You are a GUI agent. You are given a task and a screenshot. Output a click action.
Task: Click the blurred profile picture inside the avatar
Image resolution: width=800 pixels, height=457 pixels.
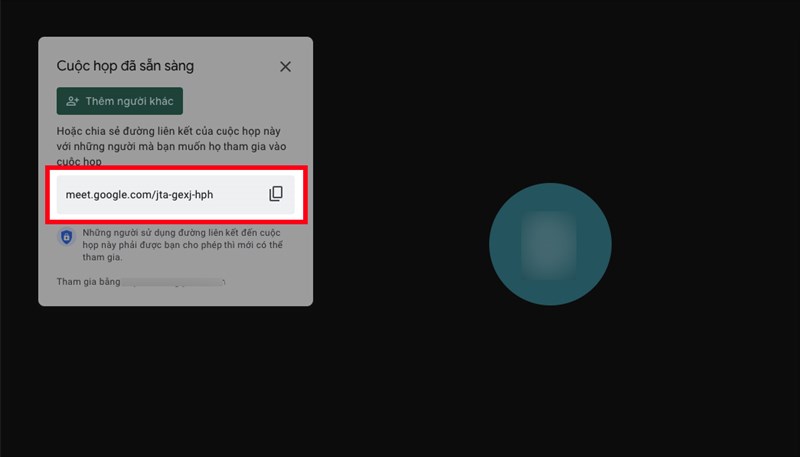tap(549, 245)
